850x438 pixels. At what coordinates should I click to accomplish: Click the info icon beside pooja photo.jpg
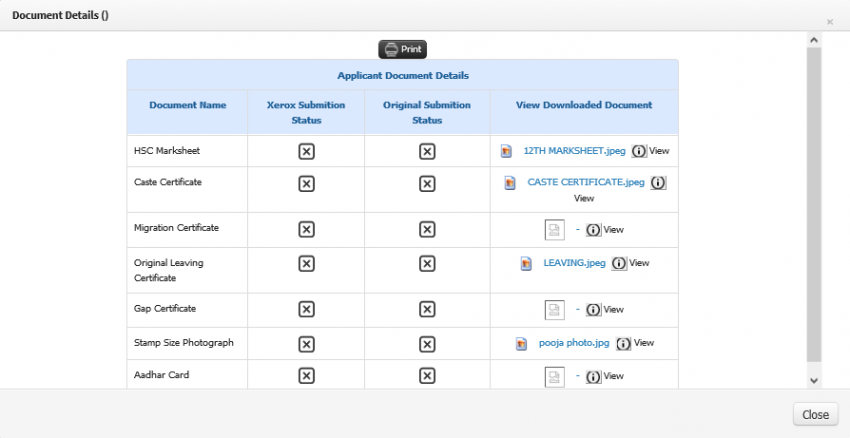(x=623, y=344)
